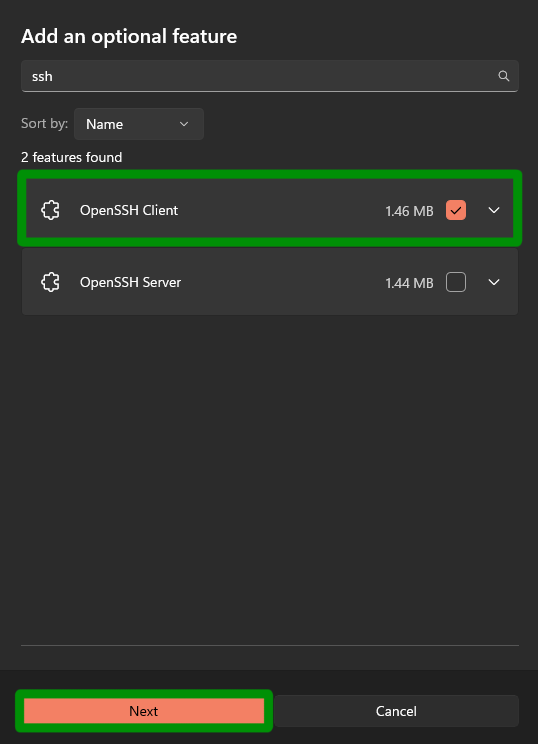Select the OpenSSH Client label

pos(129,210)
